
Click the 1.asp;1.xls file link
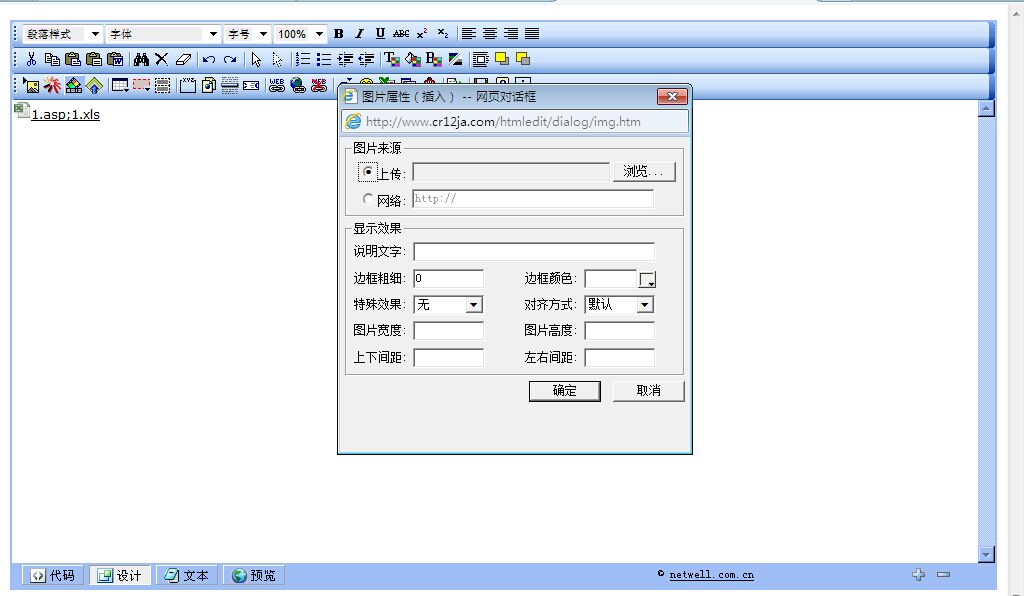click(x=65, y=115)
